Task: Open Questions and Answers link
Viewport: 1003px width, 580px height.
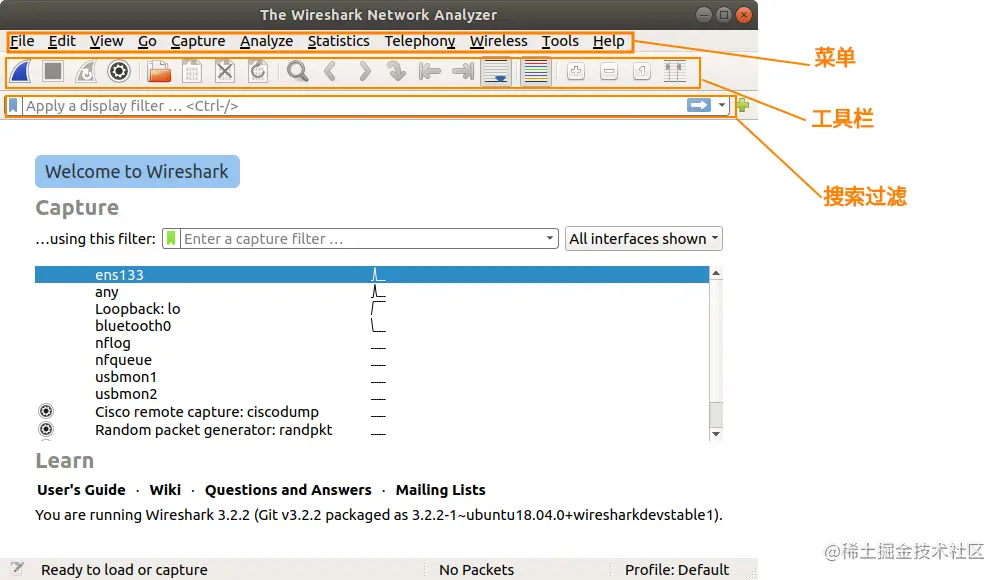Action: coord(288,490)
